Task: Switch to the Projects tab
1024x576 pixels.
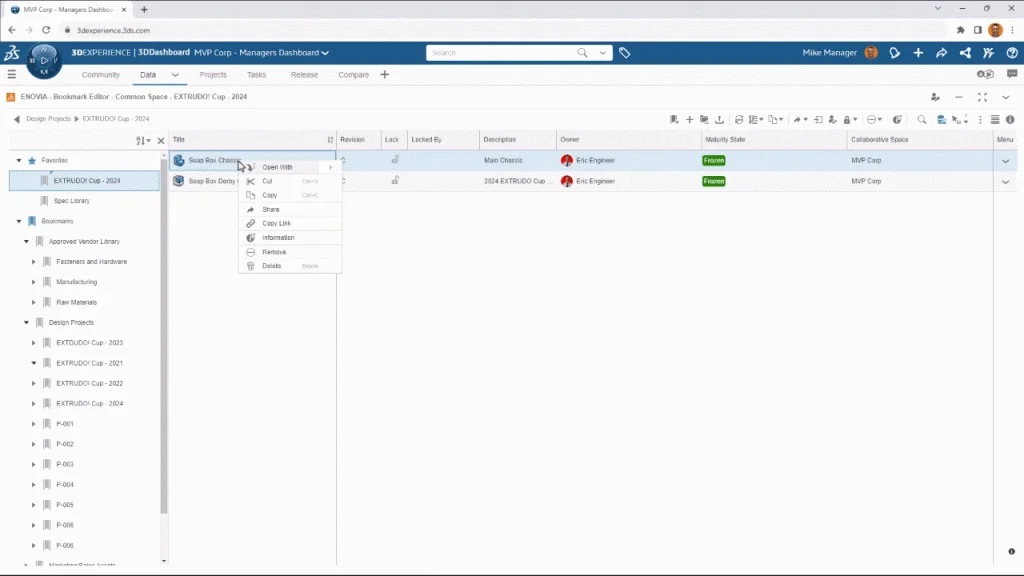Action: (213, 75)
